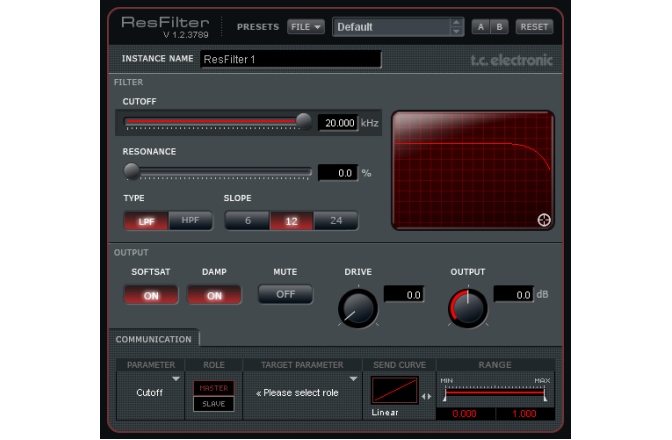Click the PRESETS label
Screen dimensions: 672x440
click(x=258, y=27)
